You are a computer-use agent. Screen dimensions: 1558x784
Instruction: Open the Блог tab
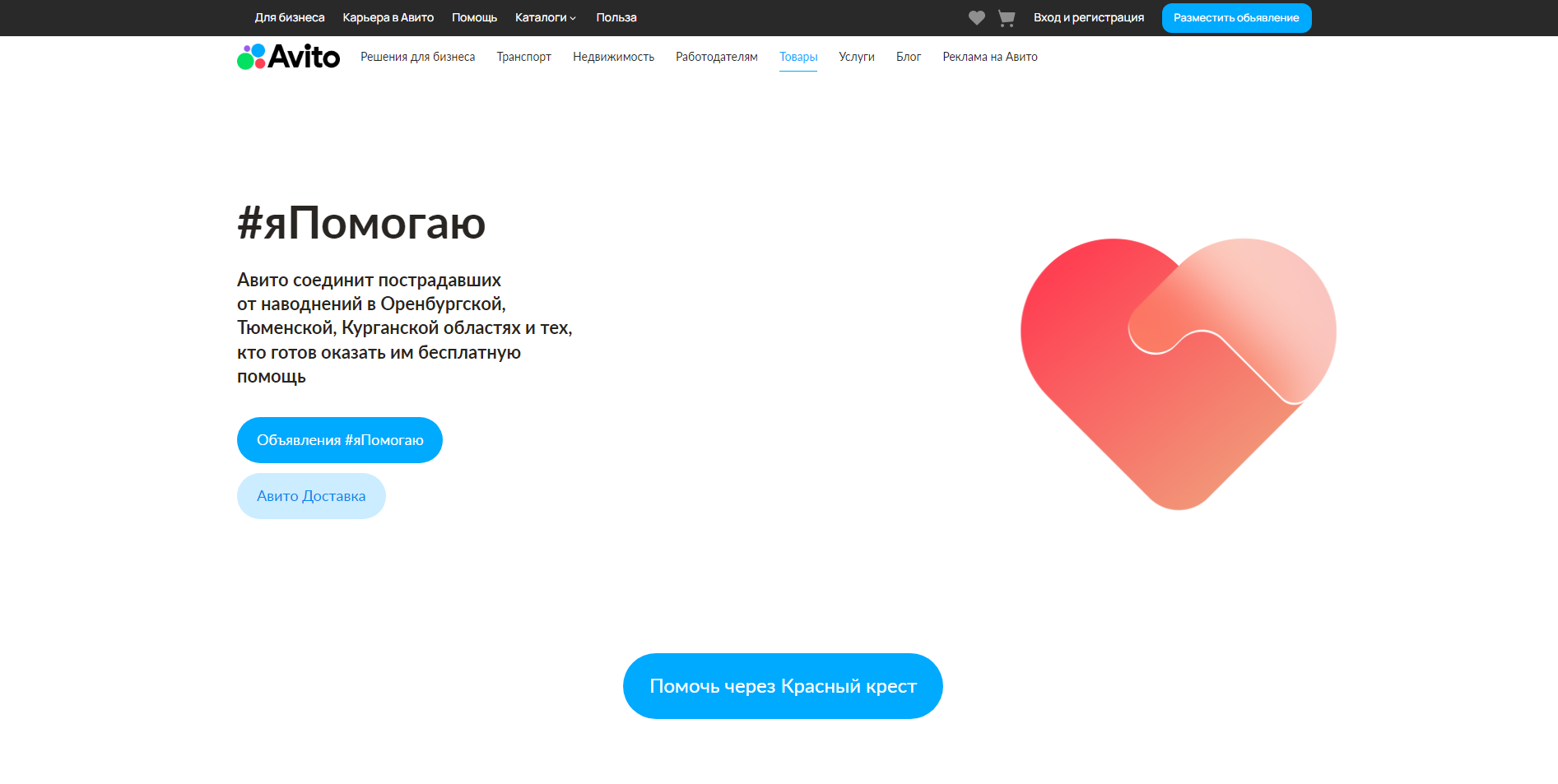tap(908, 57)
